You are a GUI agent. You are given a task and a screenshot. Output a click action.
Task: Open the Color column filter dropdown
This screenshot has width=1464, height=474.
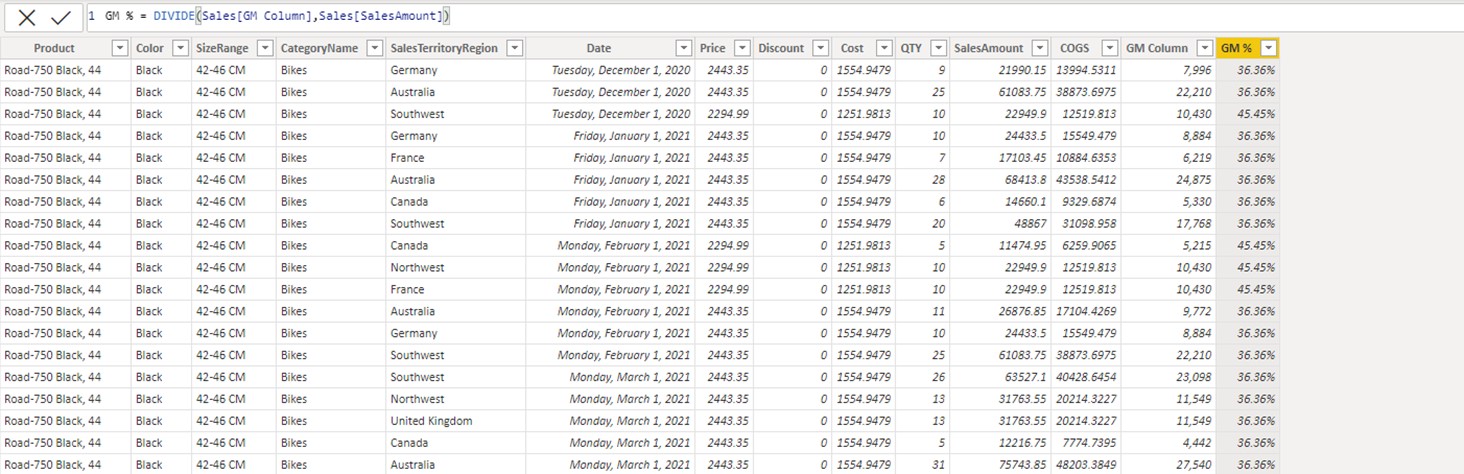point(180,48)
